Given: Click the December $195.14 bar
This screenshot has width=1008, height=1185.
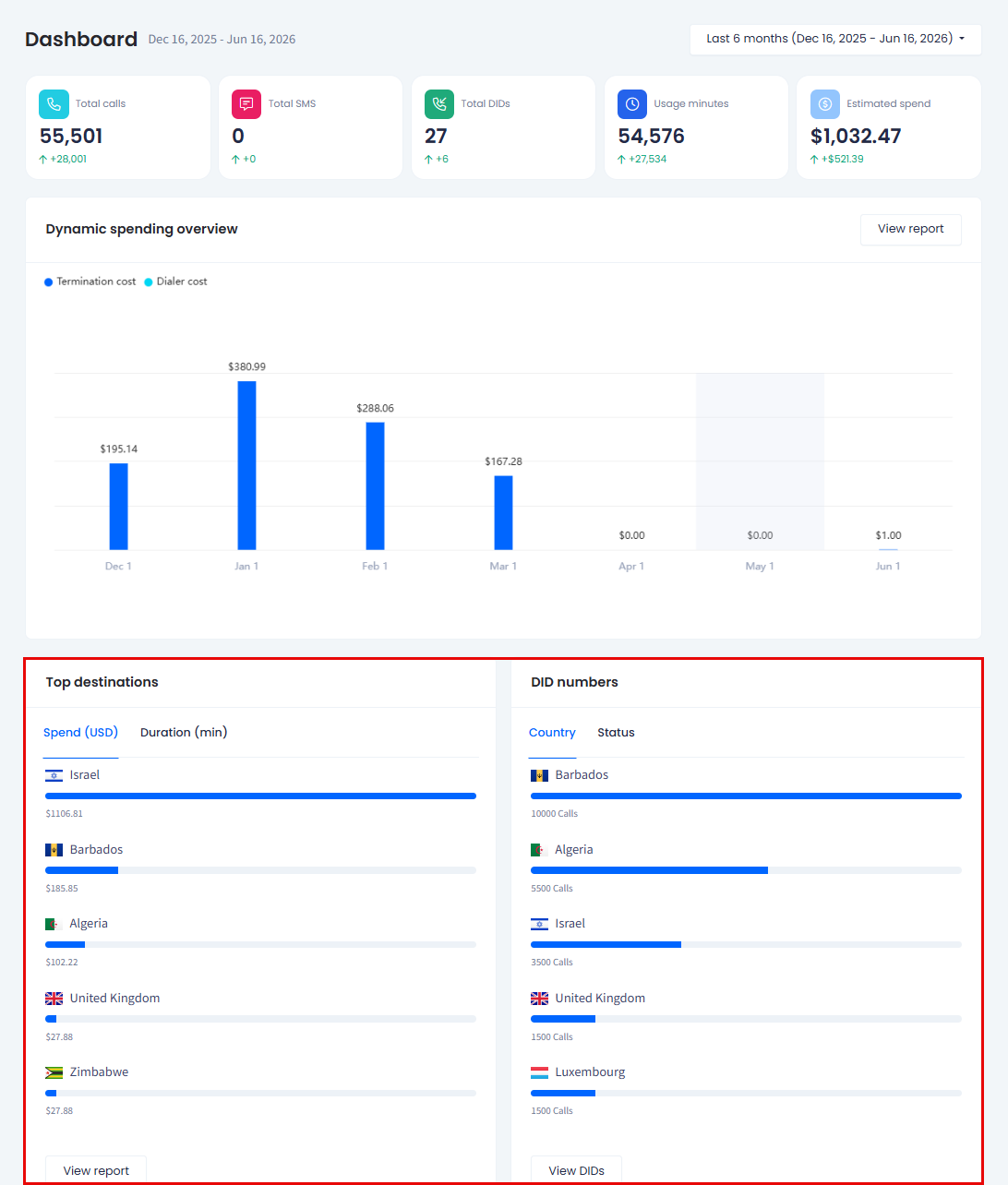Looking at the screenshot, I should click(118, 507).
